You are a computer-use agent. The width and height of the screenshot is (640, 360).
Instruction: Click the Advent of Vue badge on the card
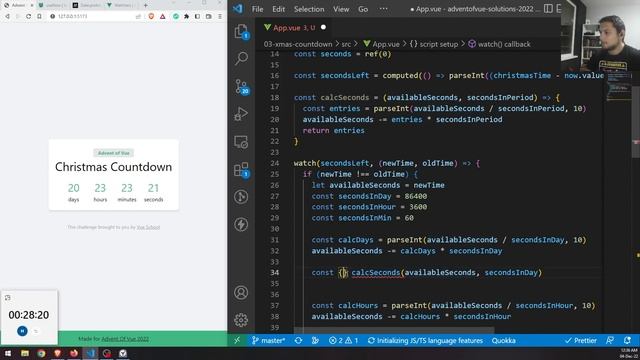113,153
